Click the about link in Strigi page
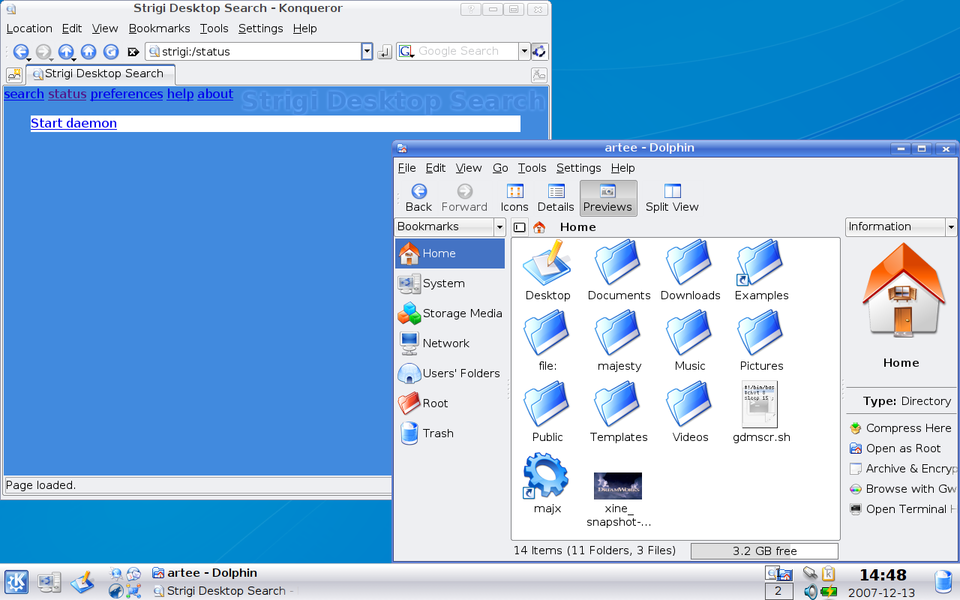This screenshot has width=960, height=600. (215, 94)
